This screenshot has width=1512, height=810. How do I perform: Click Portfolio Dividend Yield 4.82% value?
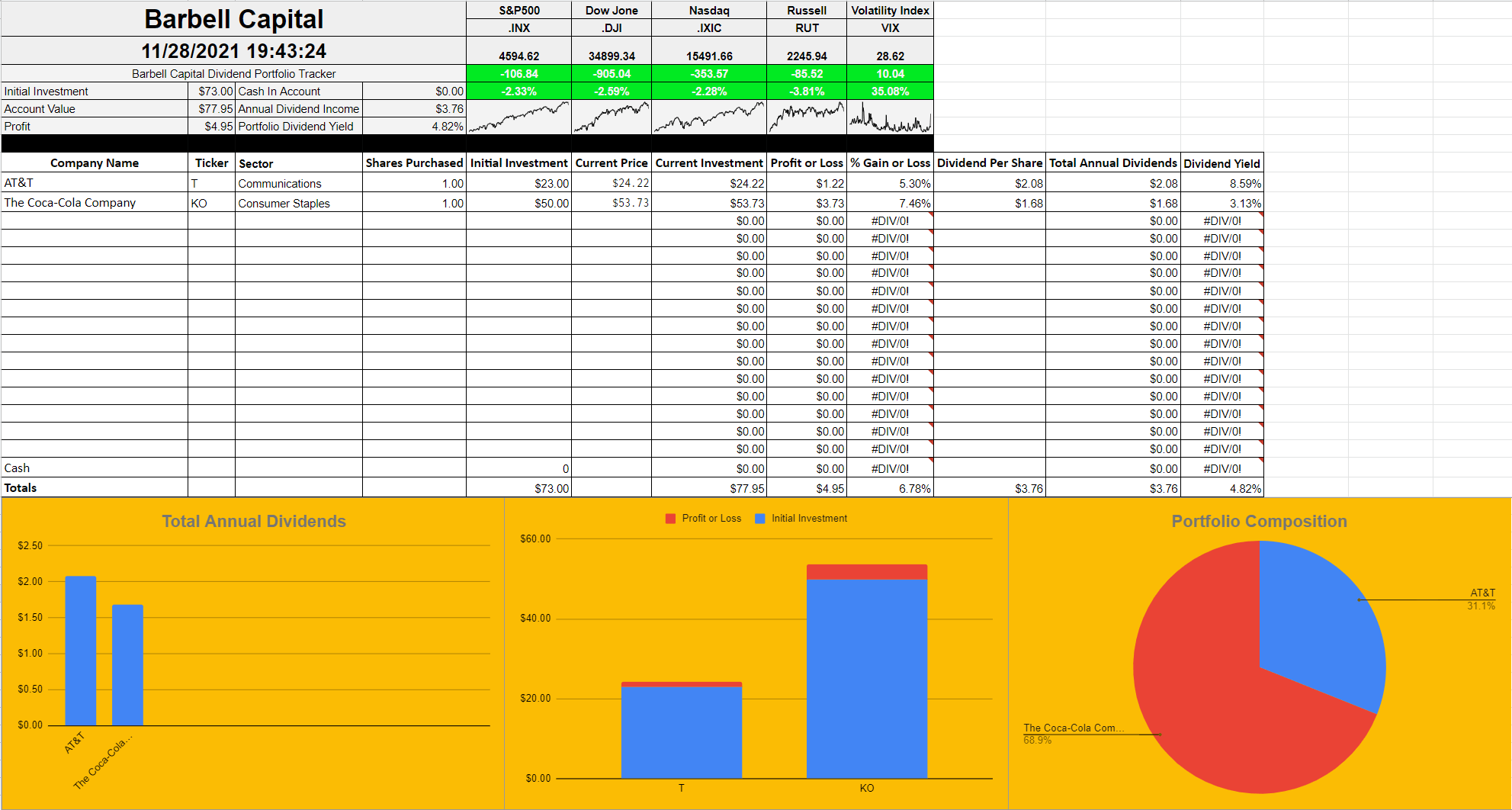pyautogui.click(x=414, y=127)
